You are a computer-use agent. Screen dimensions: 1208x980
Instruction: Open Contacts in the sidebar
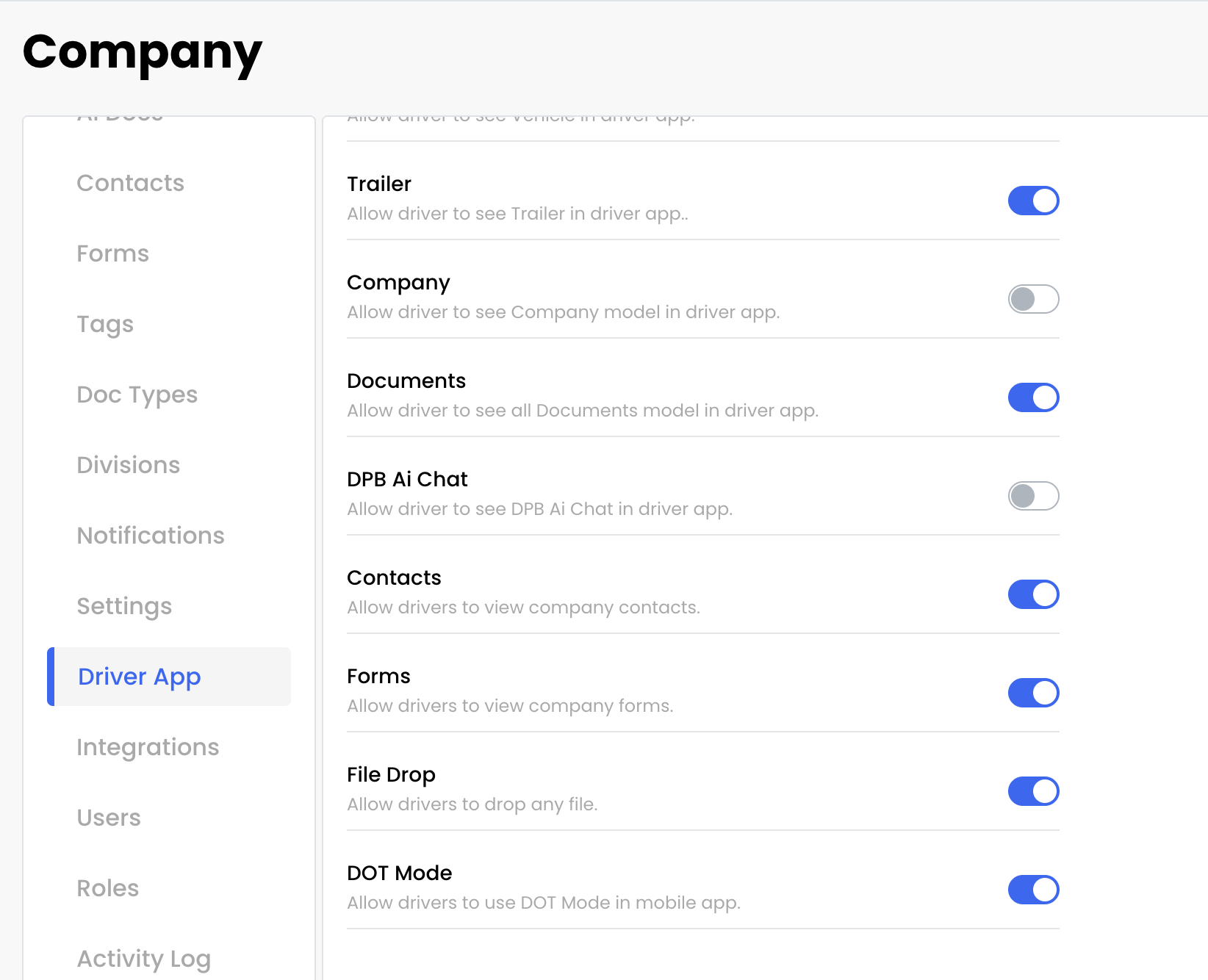pyautogui.click(x=131, y=183)
